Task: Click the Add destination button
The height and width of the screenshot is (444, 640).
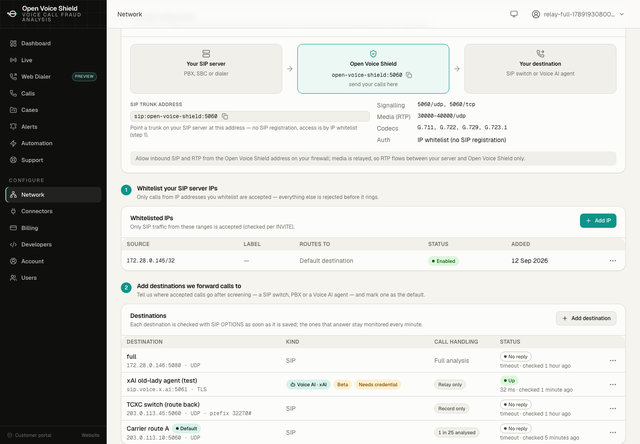Action: [x=586, y=318]
